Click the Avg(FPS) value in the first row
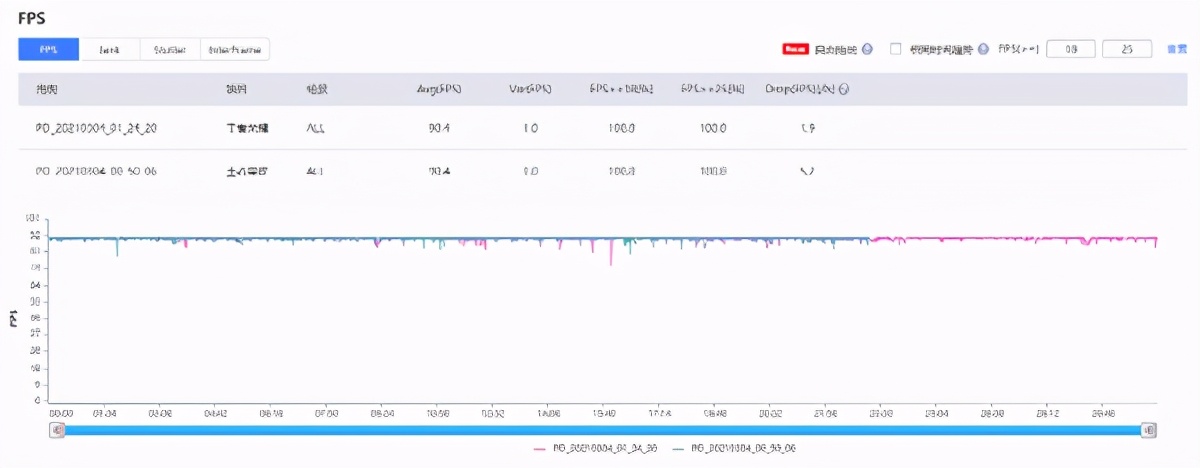This screenshot has height=468, width=1200. [439, 129]
